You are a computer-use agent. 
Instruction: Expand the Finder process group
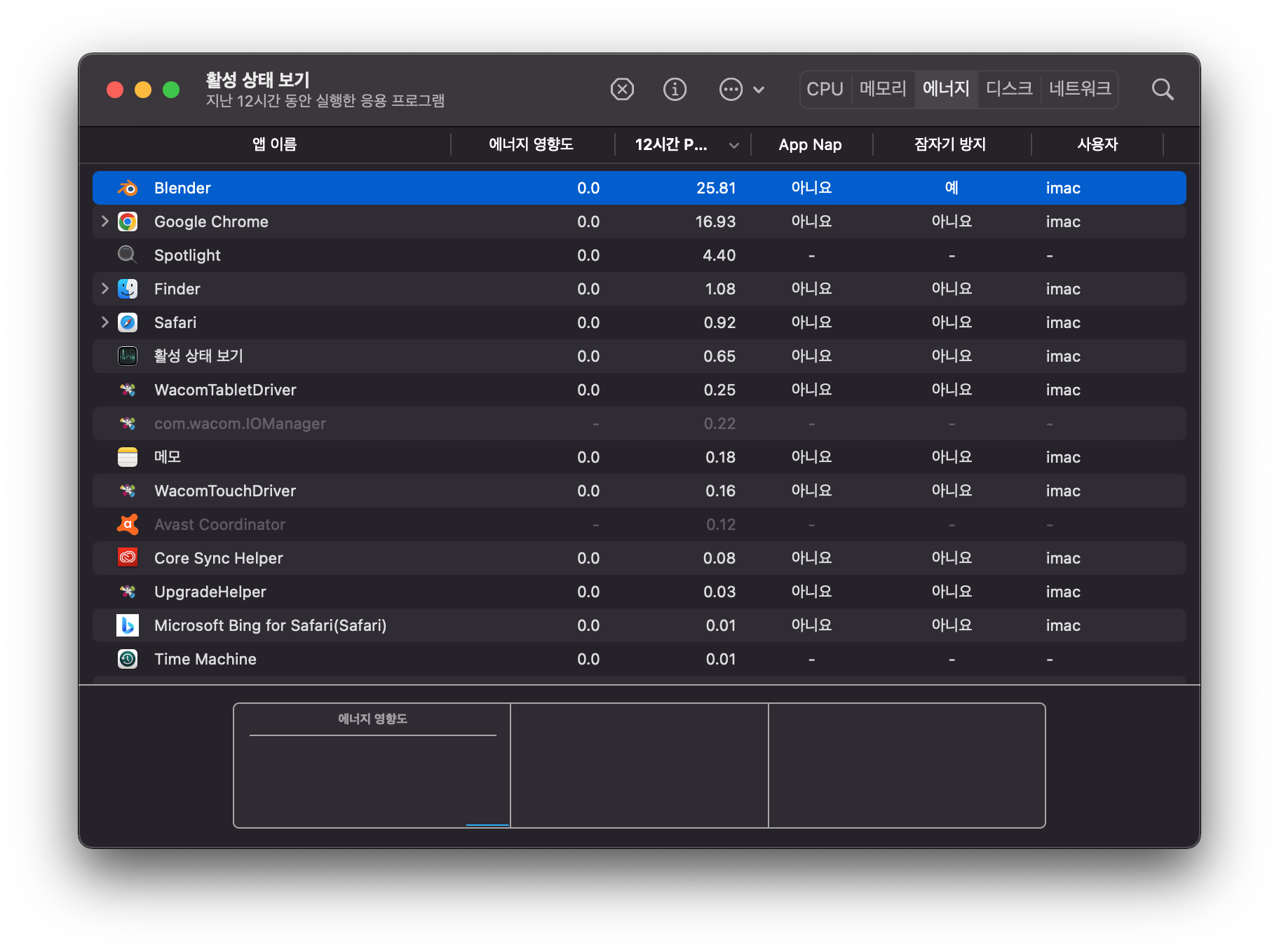pos(104,289)
